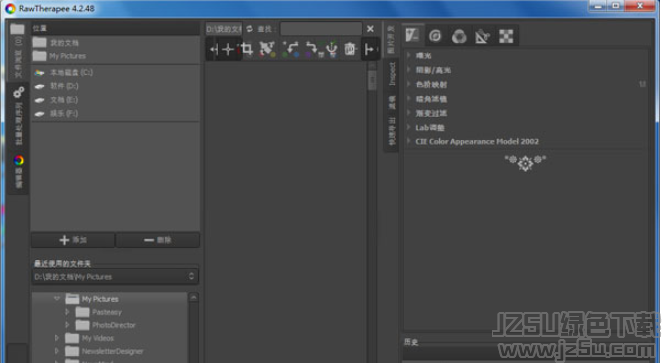The image size is (662, 363).
Task: Click the plus Add place button
Action: point(73,240)
